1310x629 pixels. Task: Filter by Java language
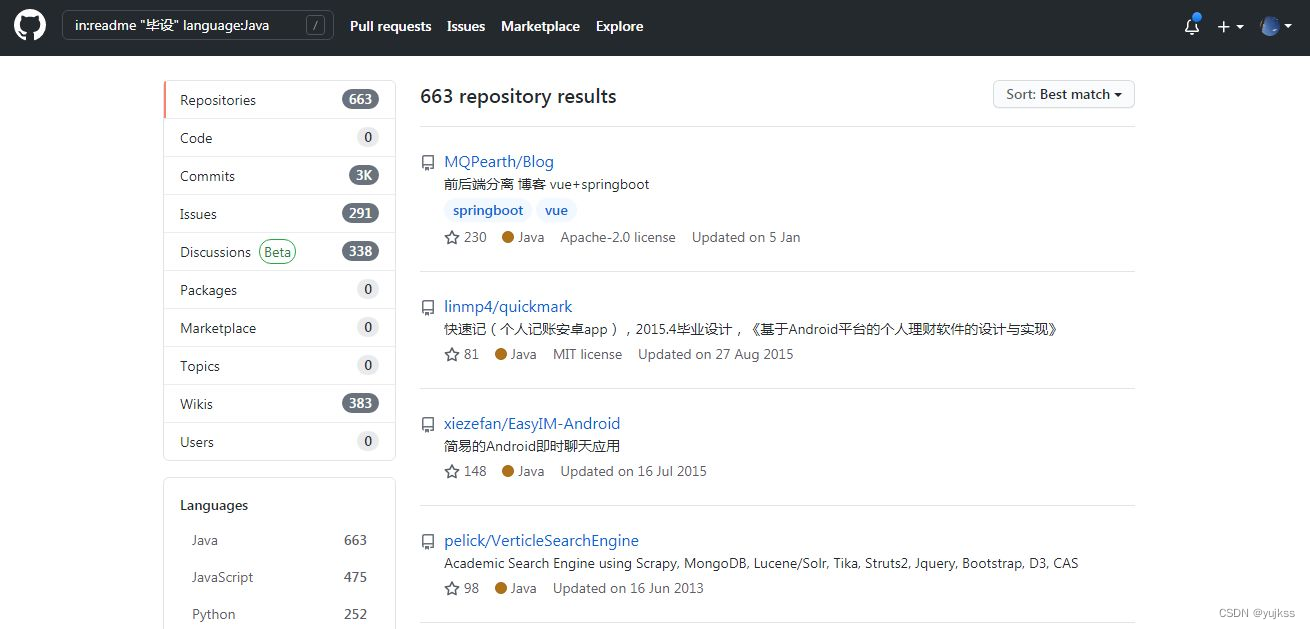point(279,540)
